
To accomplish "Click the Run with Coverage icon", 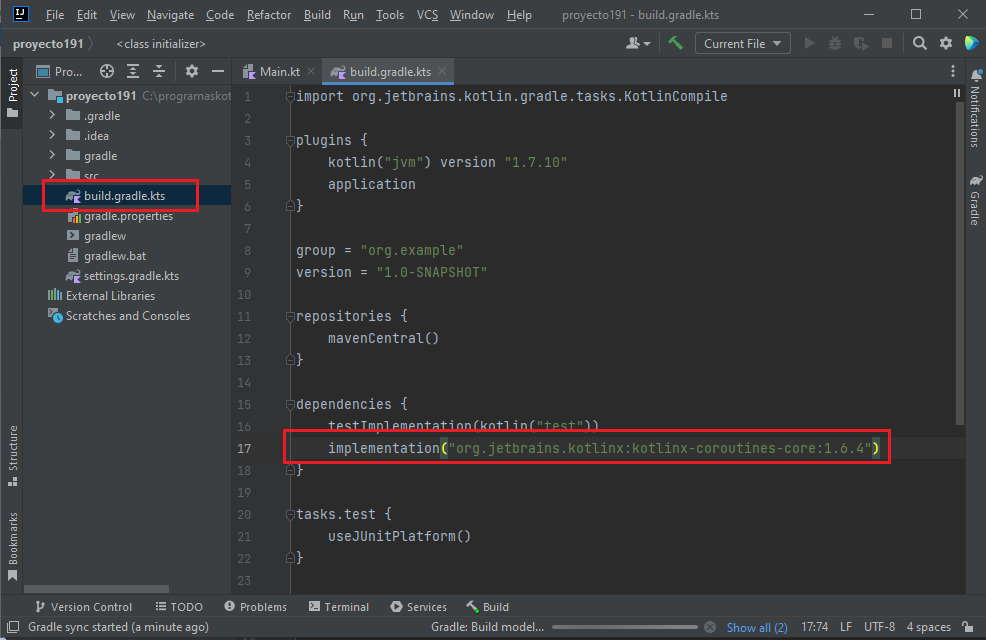I will tap(861, 43).
